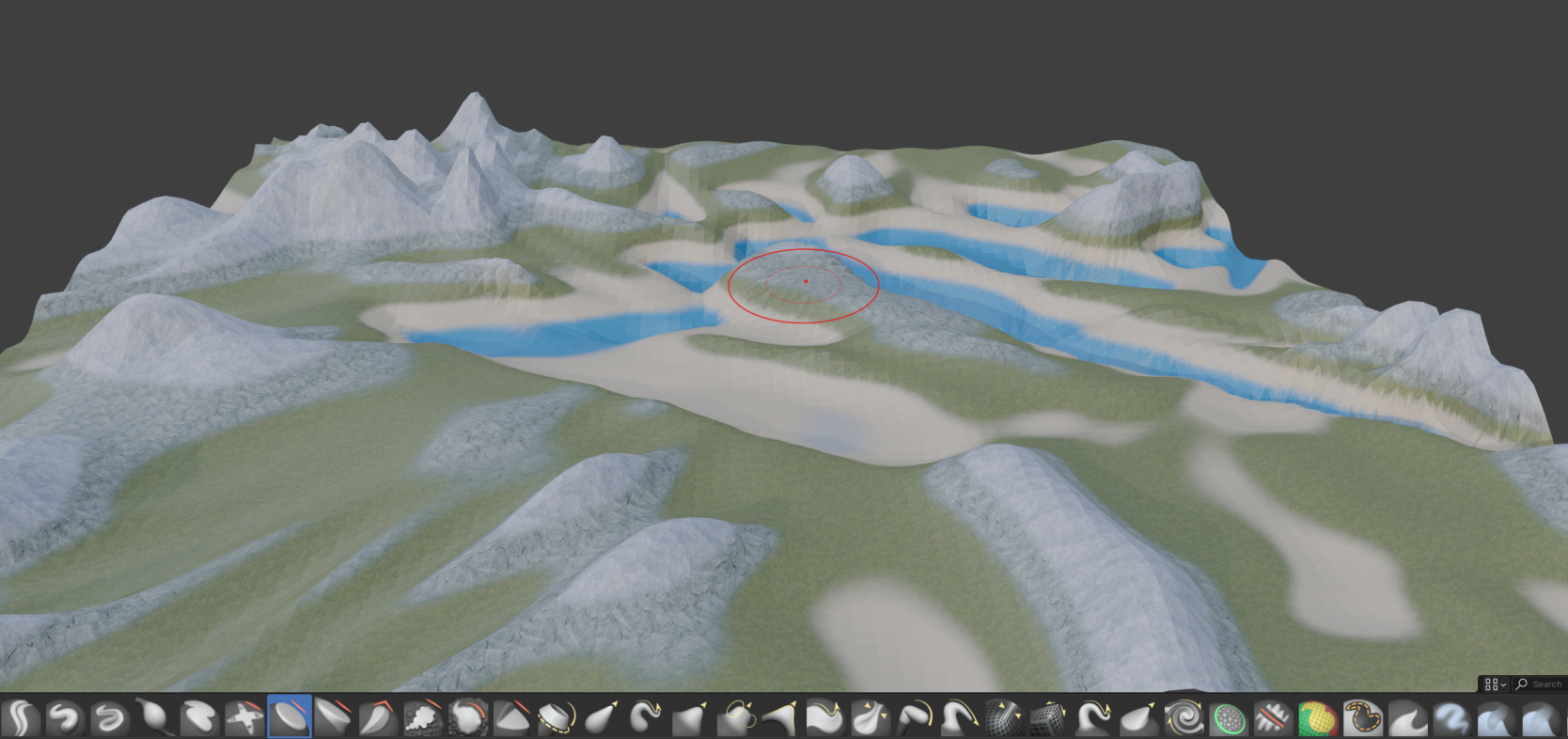The height and width of the screenshot is (739, 1568).
Task: Select the curled hook brush with wavy arrow
Action: point(1093,717)
